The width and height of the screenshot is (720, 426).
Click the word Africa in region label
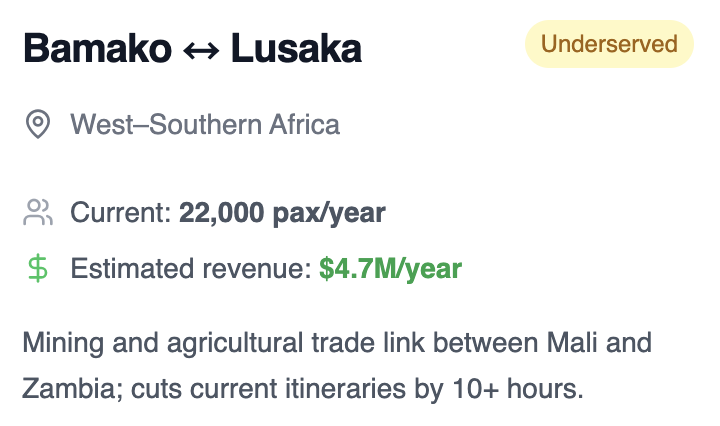pyautogui.click(x=304, y=124)
